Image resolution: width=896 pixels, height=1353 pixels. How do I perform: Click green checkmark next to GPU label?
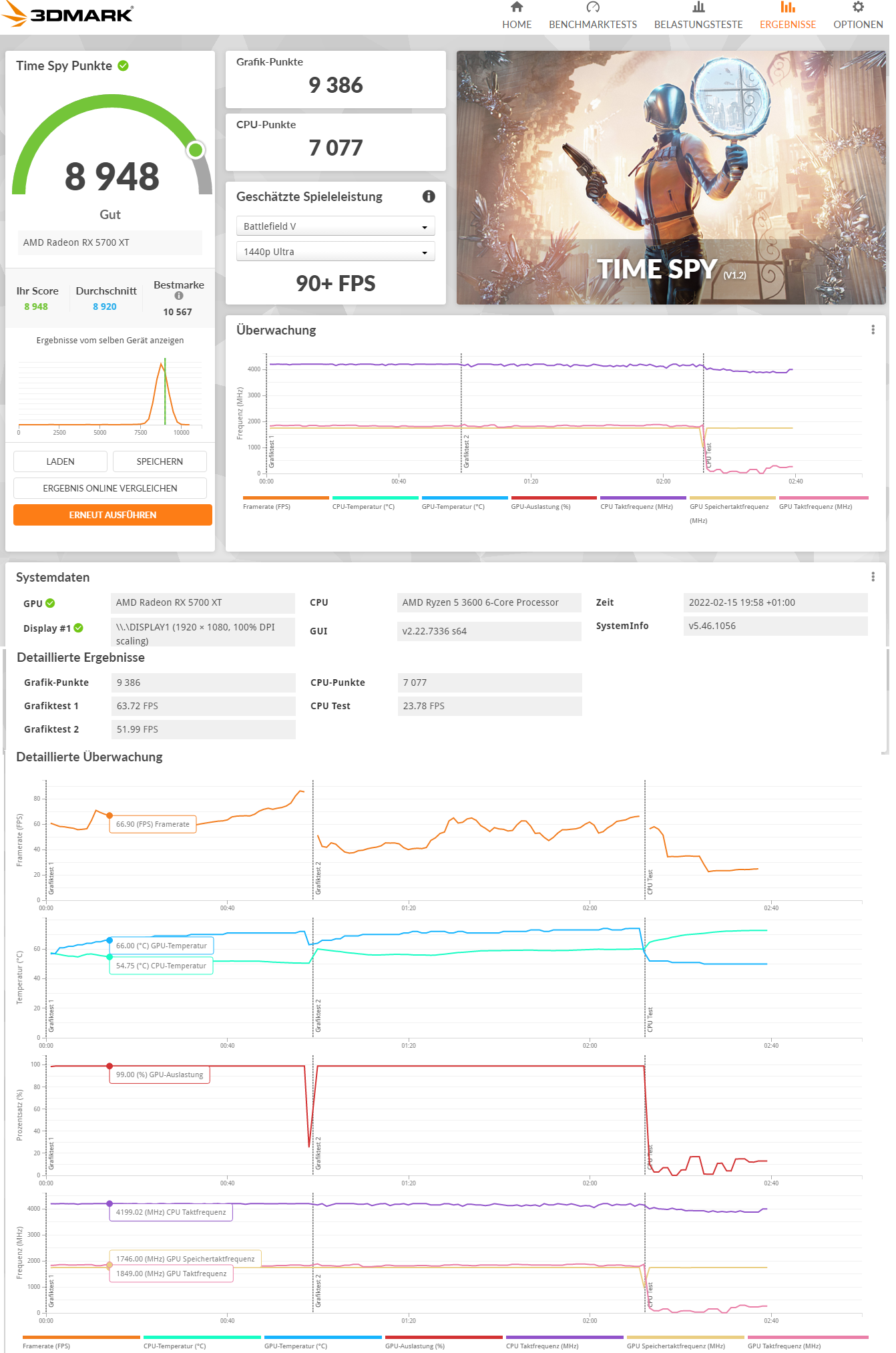(x=50, y=603)
